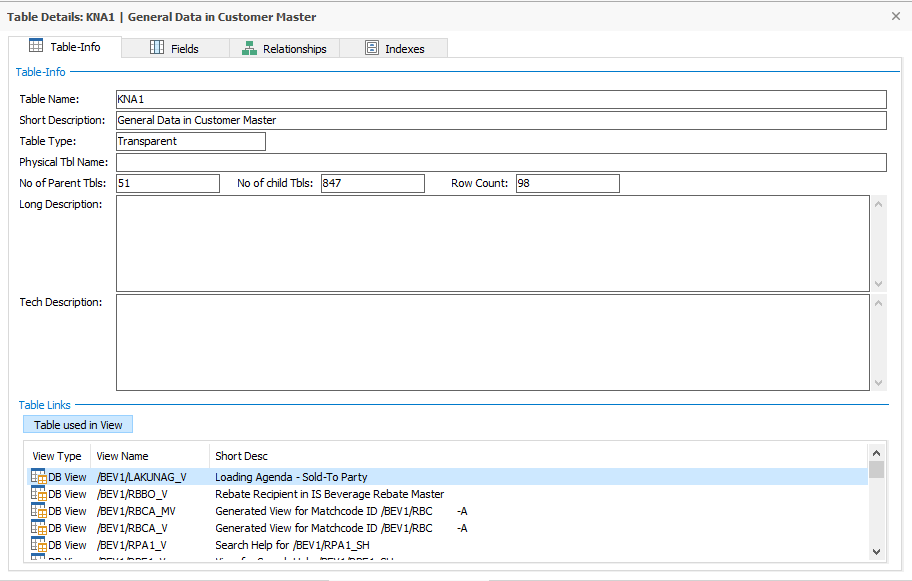This screenshot has height=581, width=912.
Task: Click the No of Parent Tbls field
Action: 168,183
